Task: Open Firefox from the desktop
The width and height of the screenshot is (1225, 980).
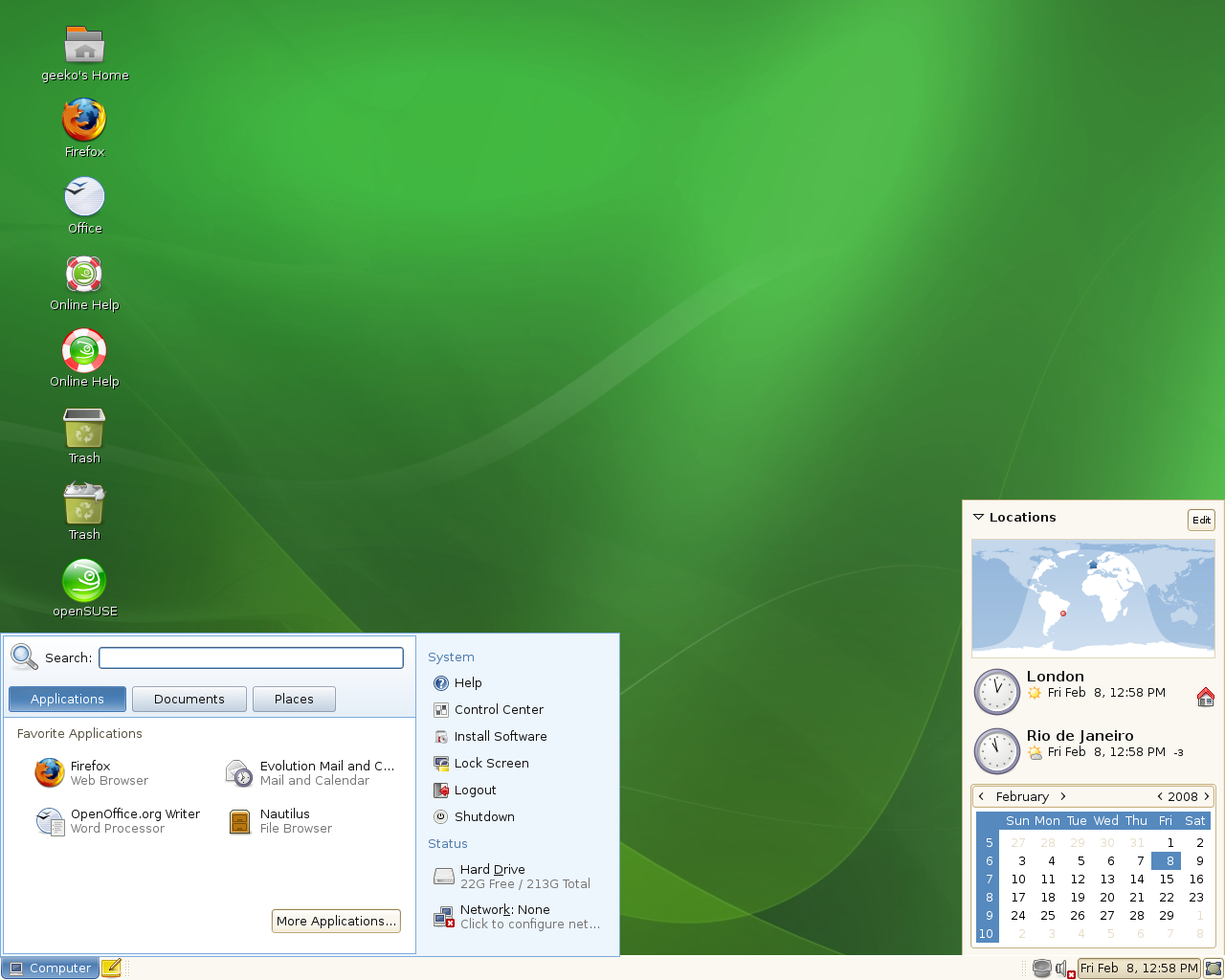Action: pos(83,122)
